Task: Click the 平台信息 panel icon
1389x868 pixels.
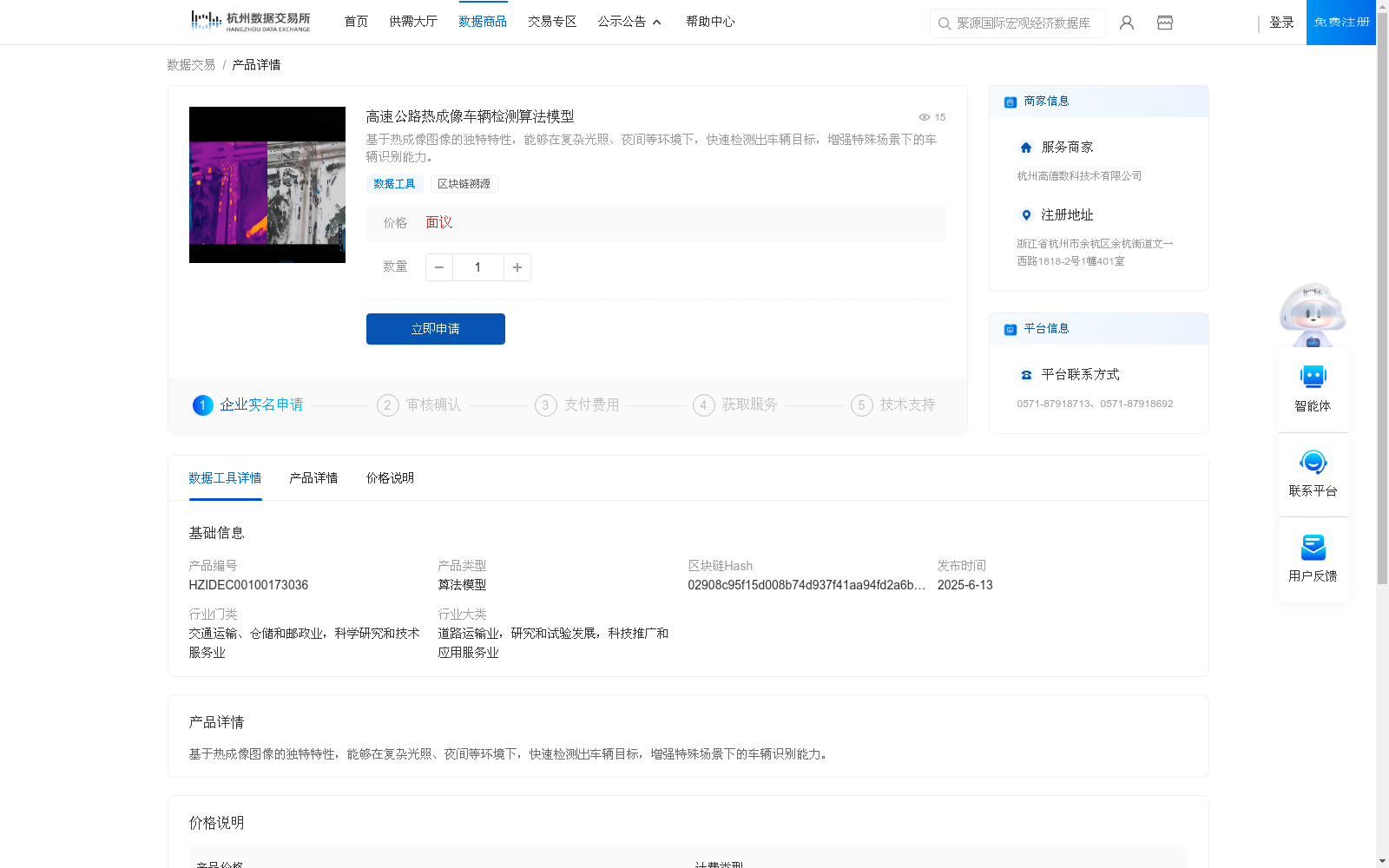Action: (x=1010, y=330)
